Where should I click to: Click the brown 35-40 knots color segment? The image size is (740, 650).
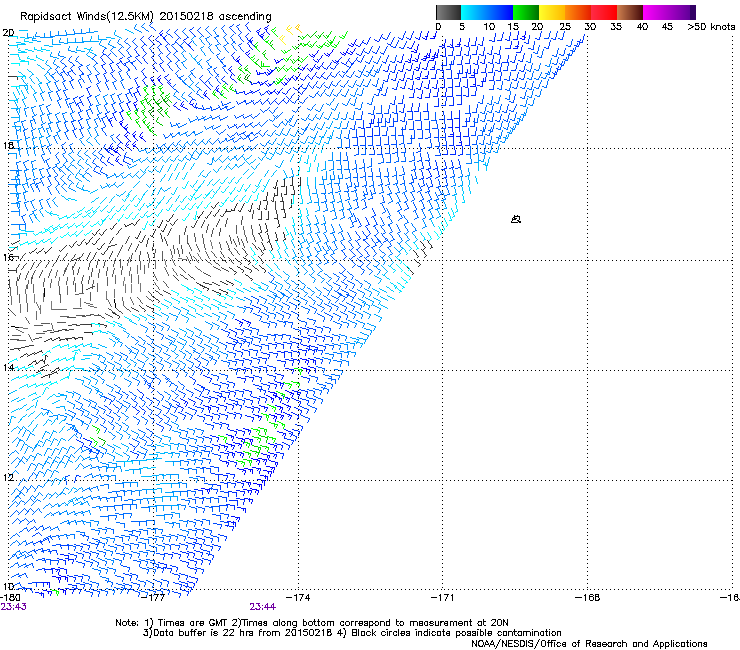[630, 12]
